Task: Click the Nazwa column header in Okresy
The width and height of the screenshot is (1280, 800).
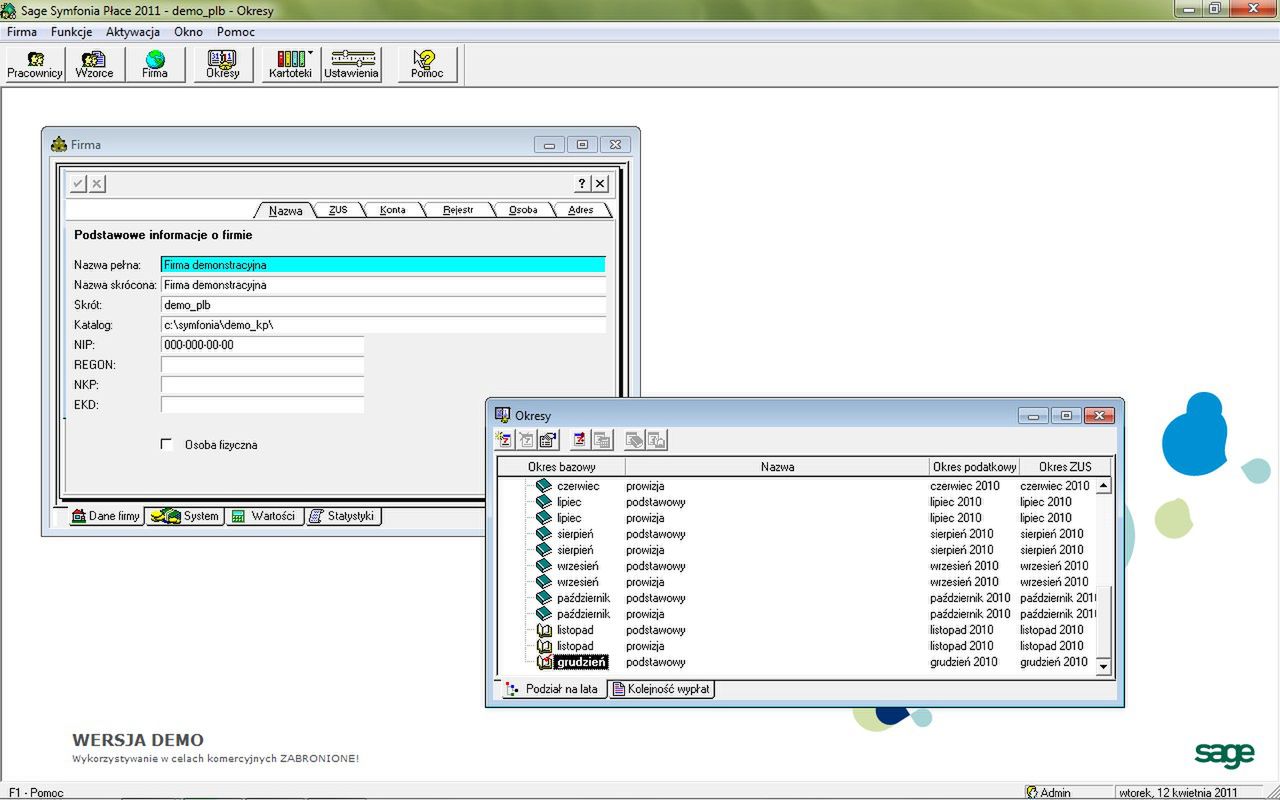Action: tap(777, 467)
